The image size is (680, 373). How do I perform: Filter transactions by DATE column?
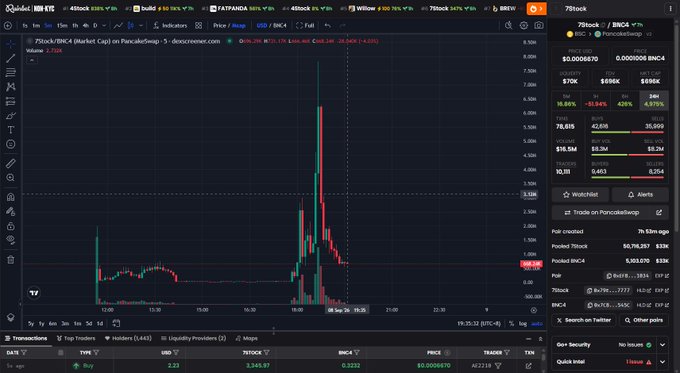pos(24,353)
